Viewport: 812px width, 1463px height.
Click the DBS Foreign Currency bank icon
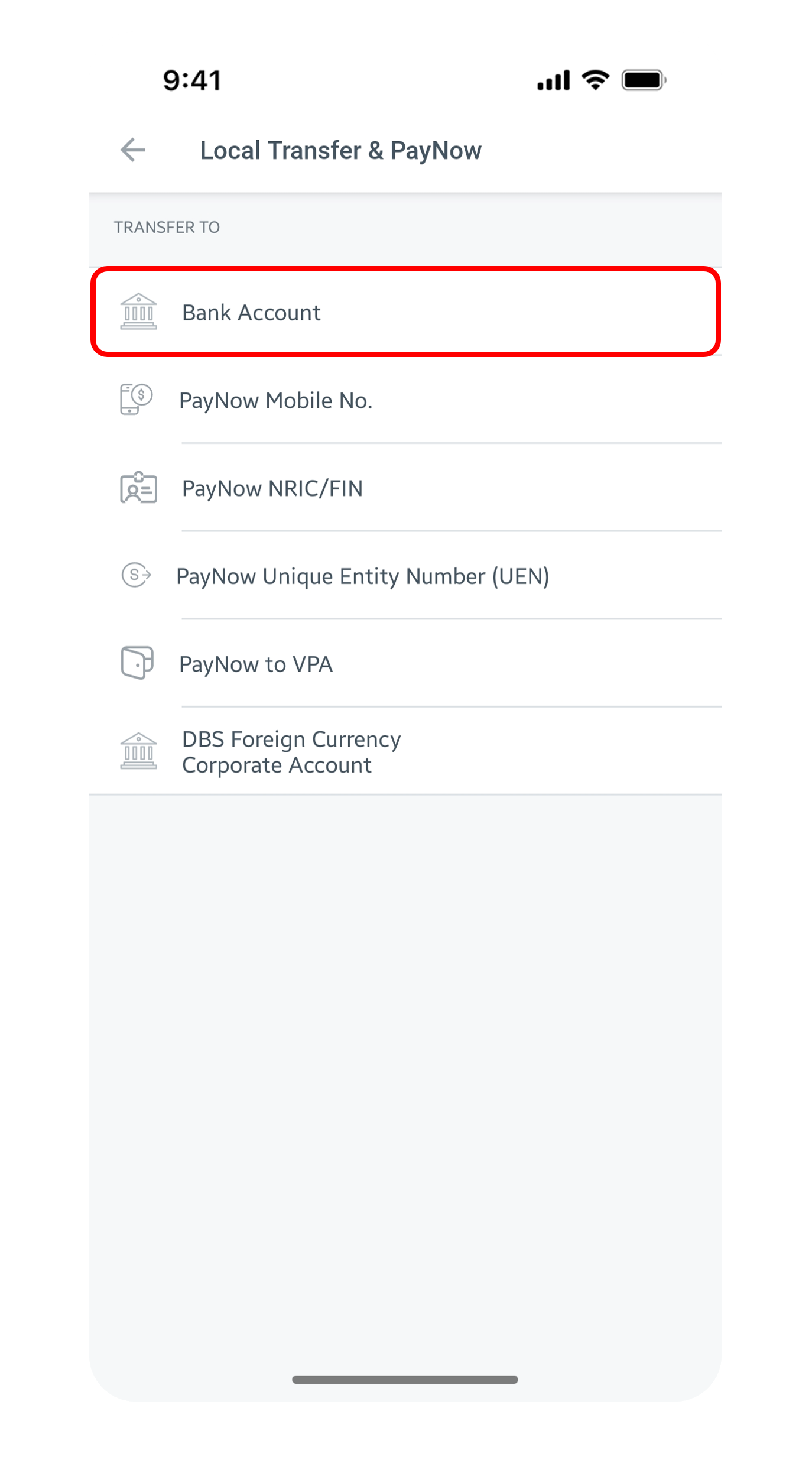click(138, 751)
